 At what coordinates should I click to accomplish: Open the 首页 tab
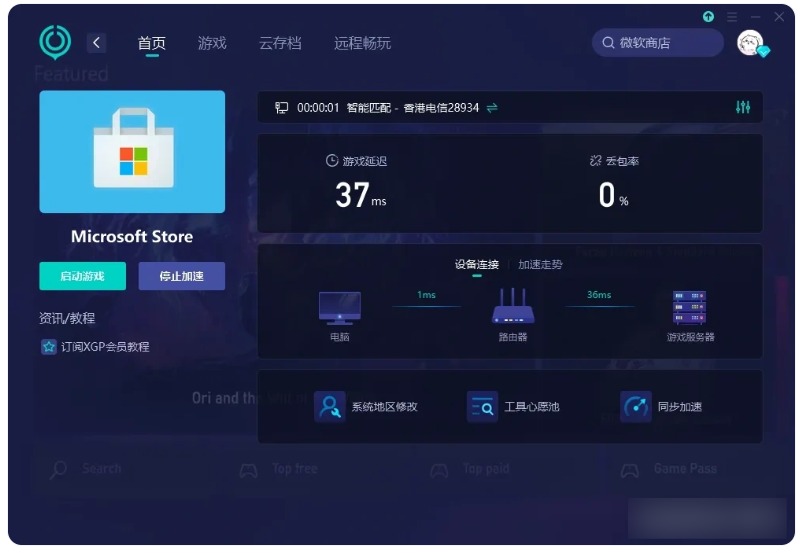click(x=152, y=43)
